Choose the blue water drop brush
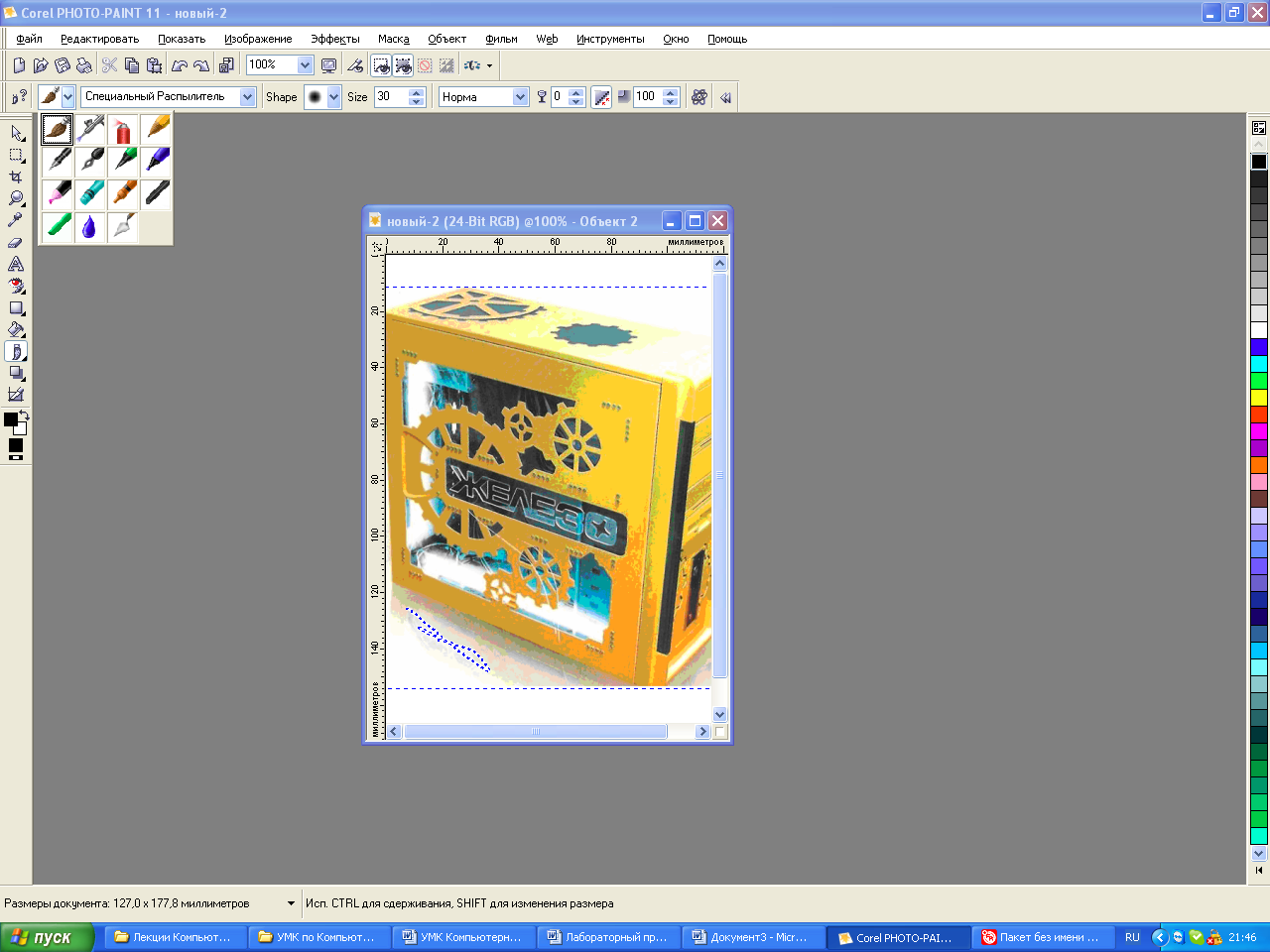 coord(90,226)
